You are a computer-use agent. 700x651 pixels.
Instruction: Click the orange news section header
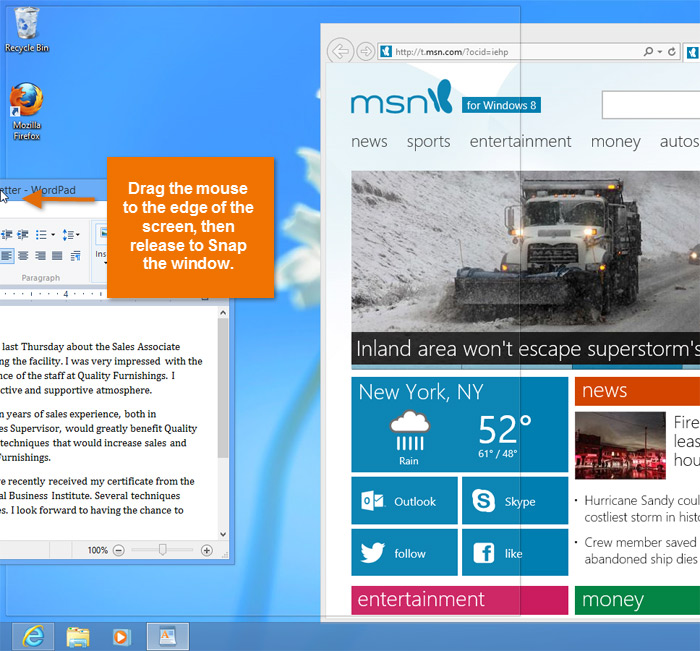(x=637, y=391)
